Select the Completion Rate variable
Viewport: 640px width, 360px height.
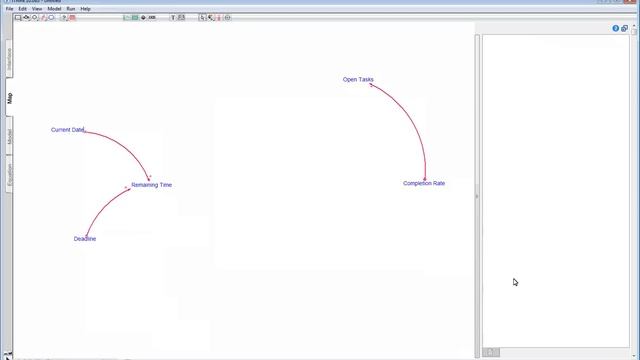424,183
